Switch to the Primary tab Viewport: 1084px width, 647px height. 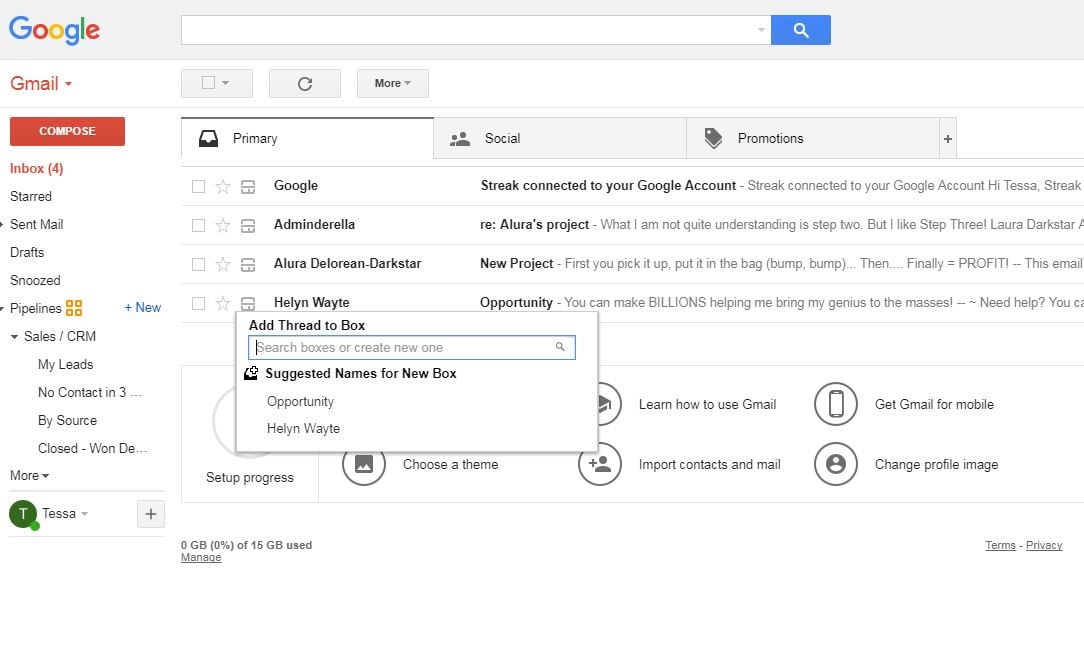point(307,138)
